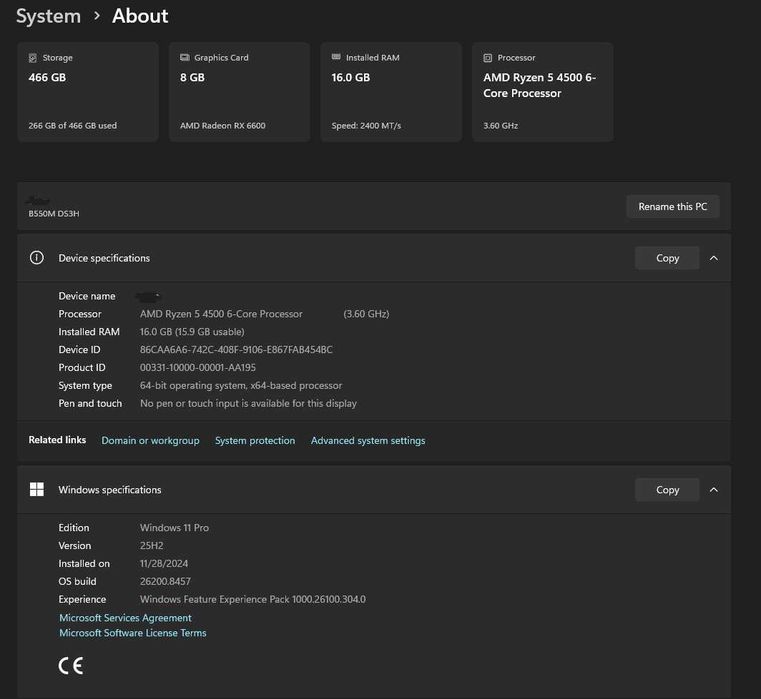Open the Storage card
Viewport: 761px width, 699px height.
(88, 92)
